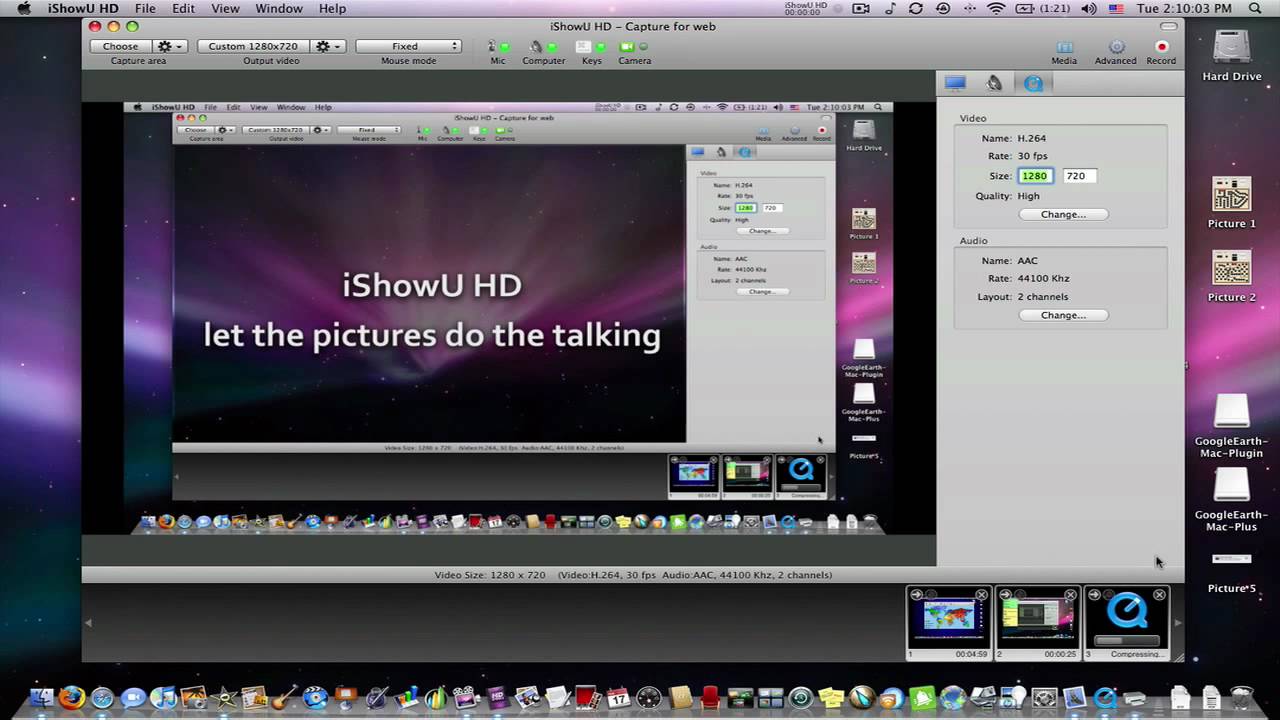This screenshot has height=720, width=1280.
Task: Click the Video section Change button
Action: coord(1062,214)
